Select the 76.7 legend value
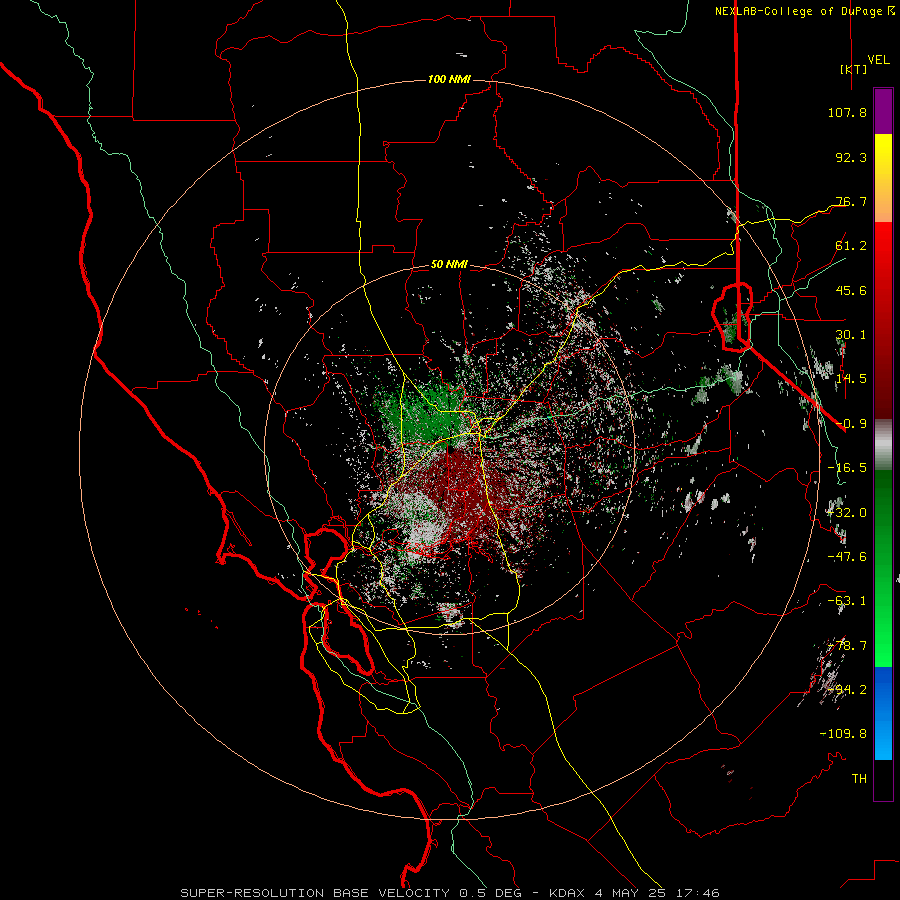 (x=851, y=201)
